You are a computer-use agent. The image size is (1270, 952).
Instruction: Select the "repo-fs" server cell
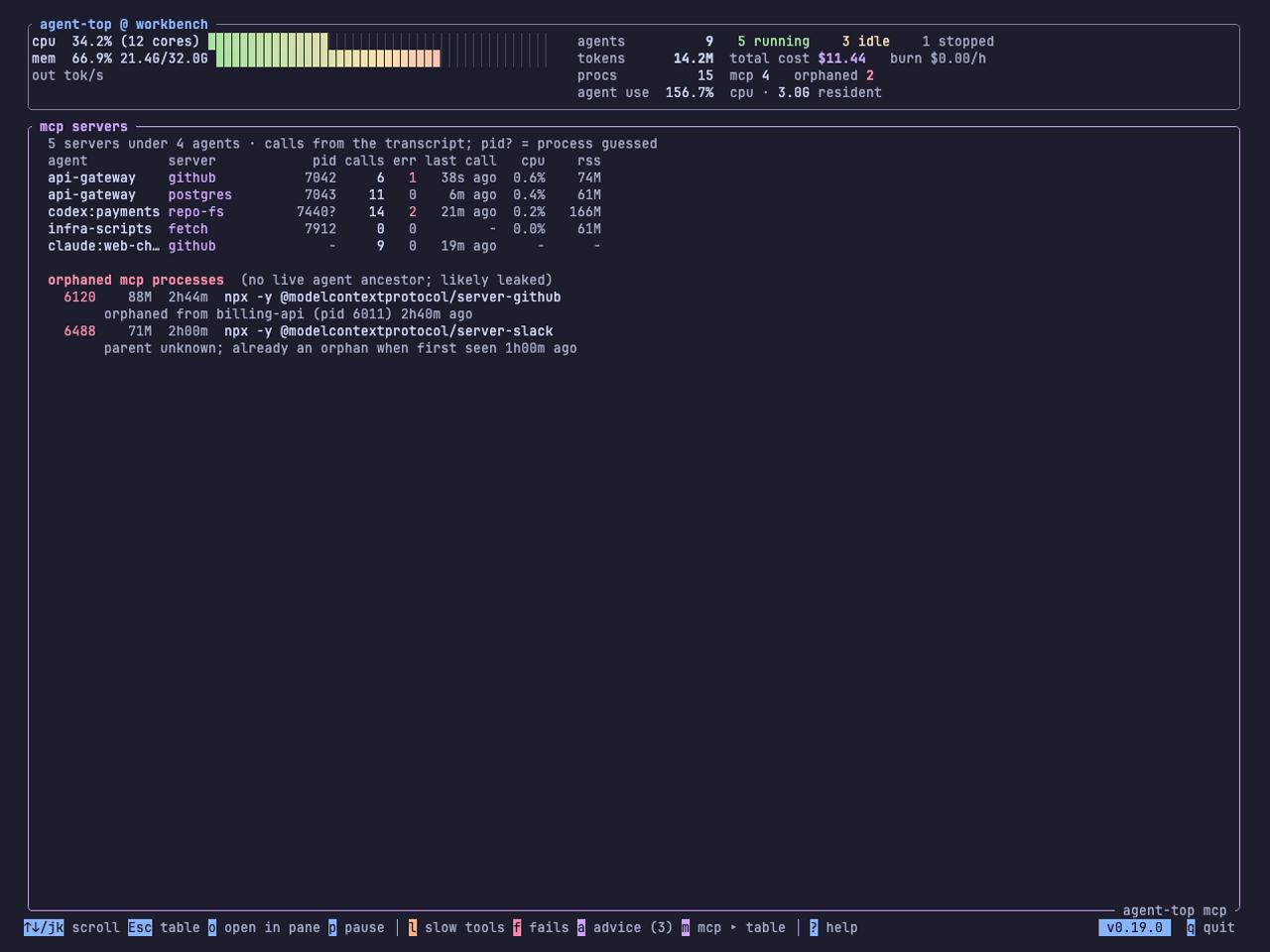pos(196,212)
